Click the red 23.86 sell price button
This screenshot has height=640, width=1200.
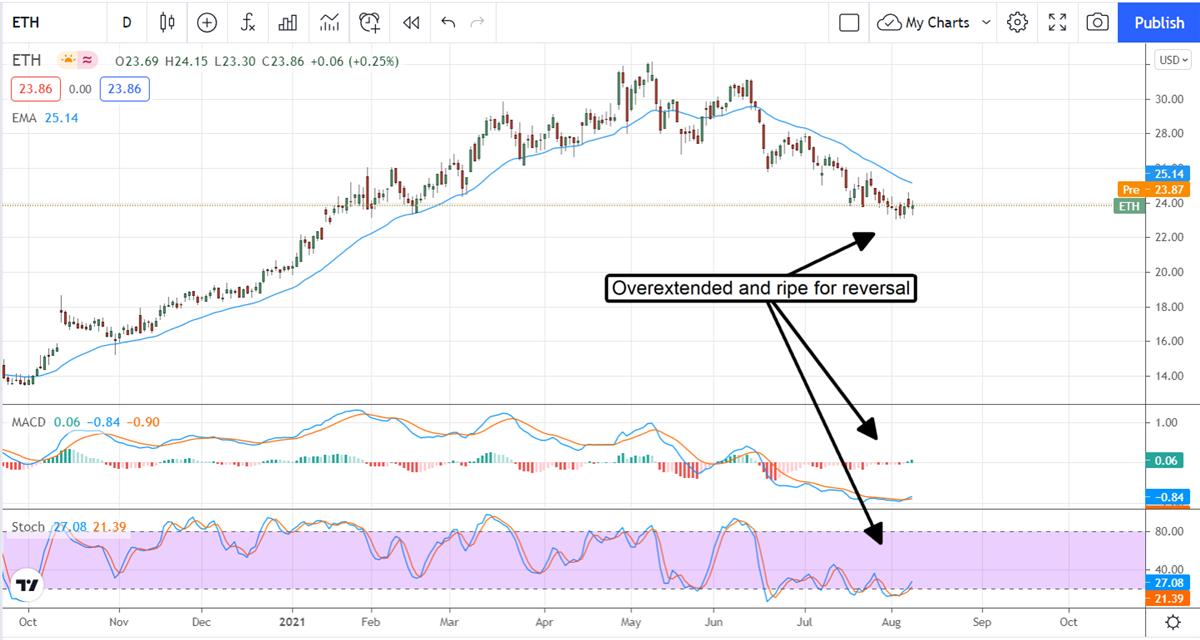[36, 89]
